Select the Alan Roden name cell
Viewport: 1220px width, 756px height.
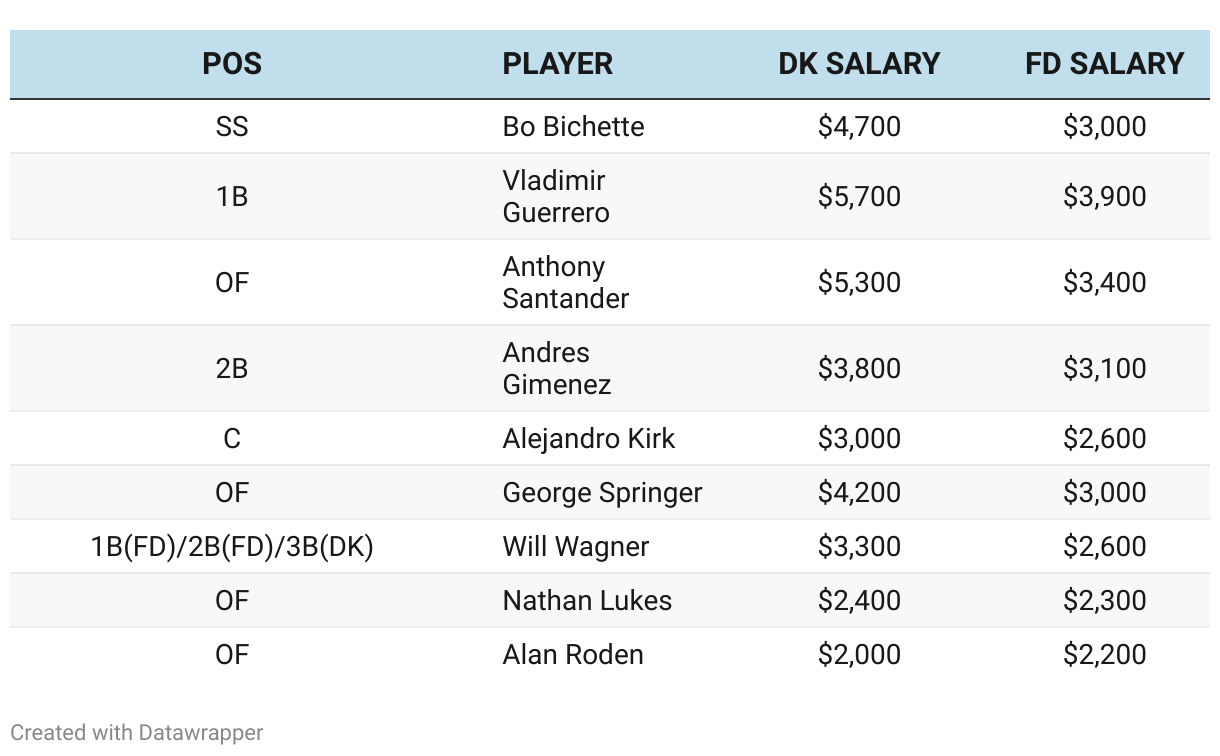click(x=573, y=655)
